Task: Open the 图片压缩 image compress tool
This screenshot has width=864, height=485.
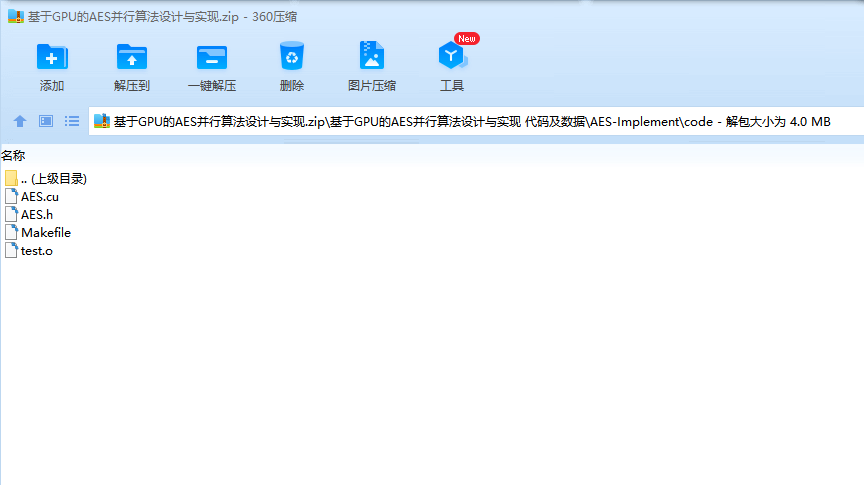Action: 371,55
